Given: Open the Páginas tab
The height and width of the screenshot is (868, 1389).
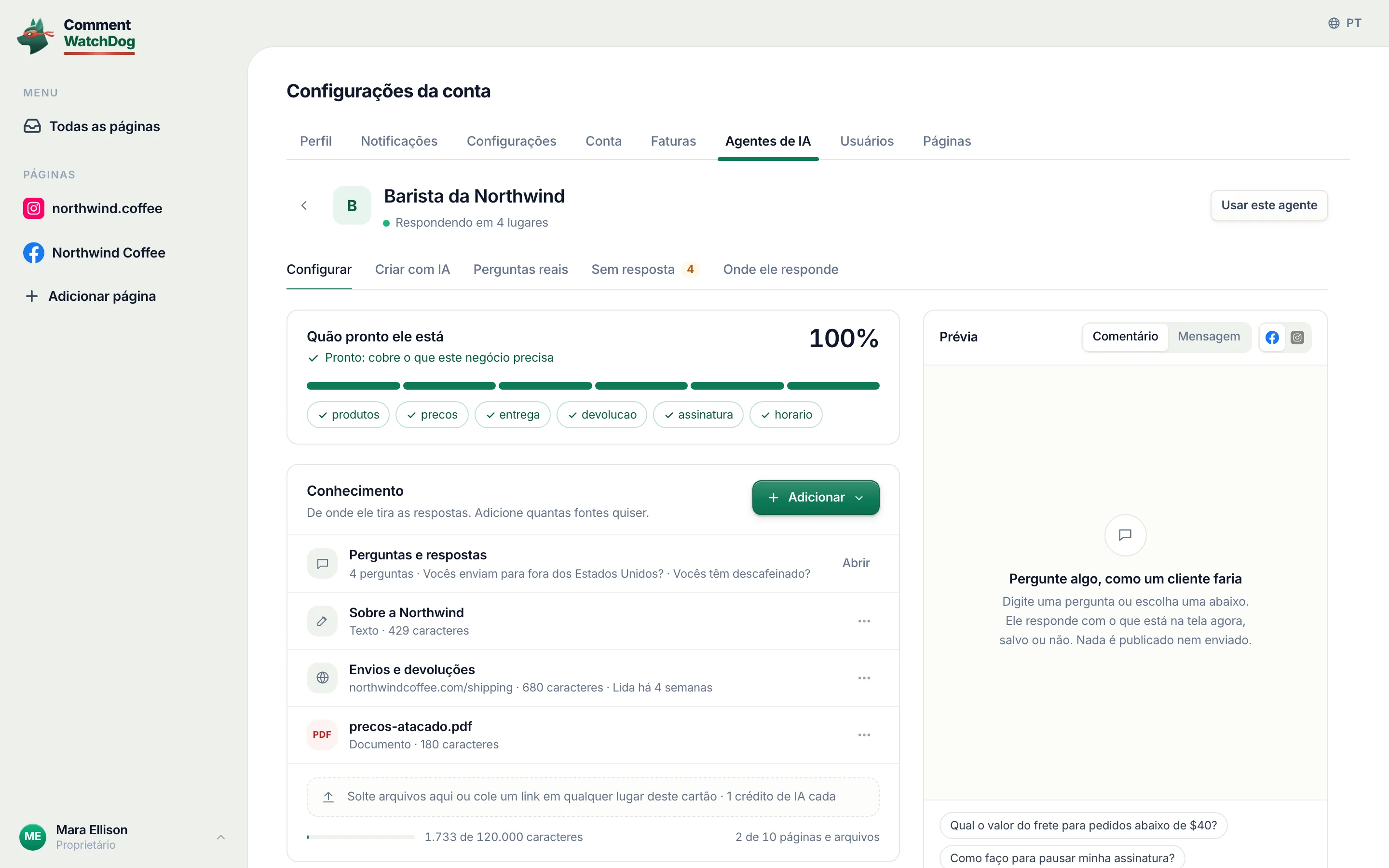Looking at the screenshot, I should tap(947, 141).
